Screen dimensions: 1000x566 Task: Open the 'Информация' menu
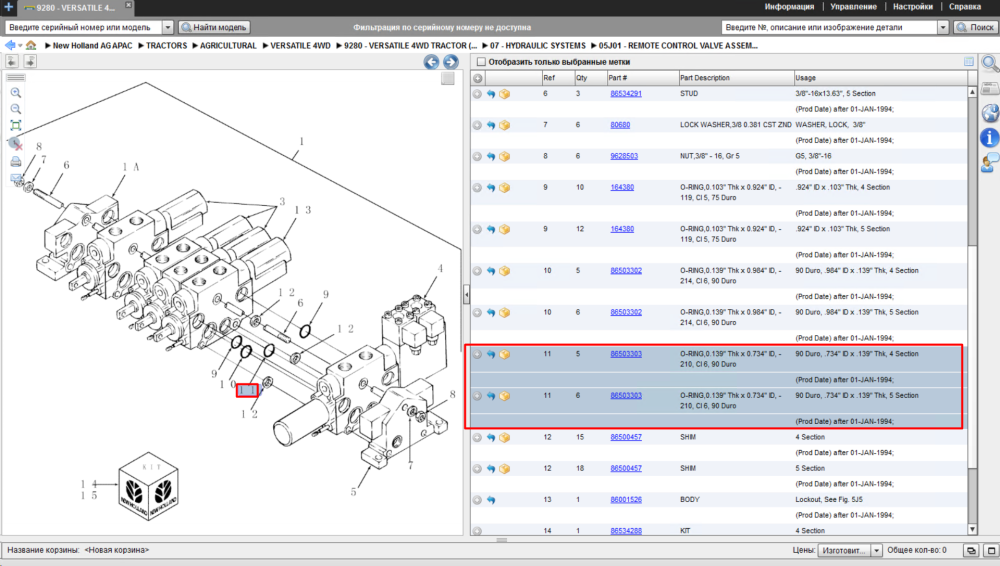[789, 6]
